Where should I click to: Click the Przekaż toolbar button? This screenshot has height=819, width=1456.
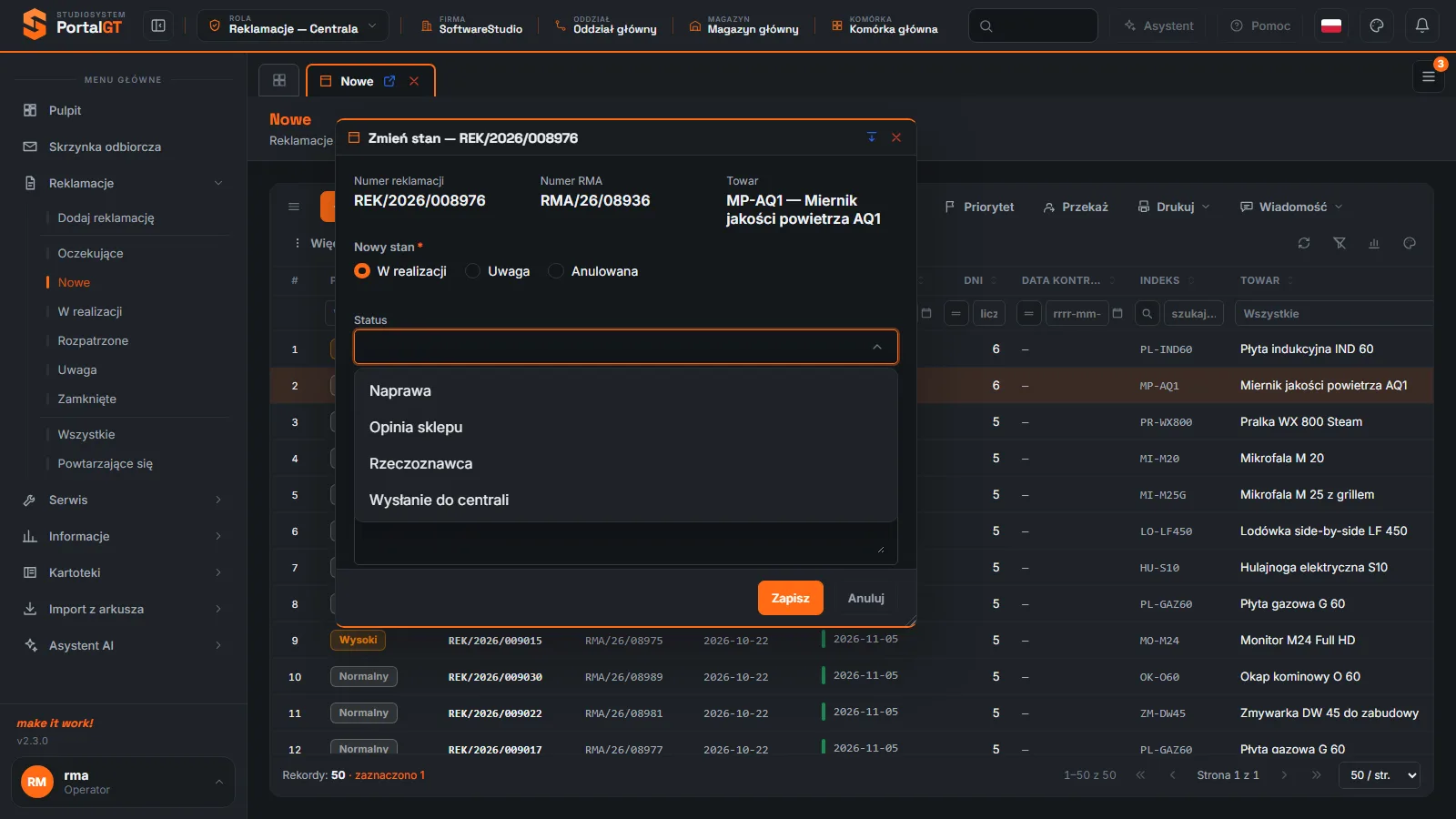click(1076, 207)
